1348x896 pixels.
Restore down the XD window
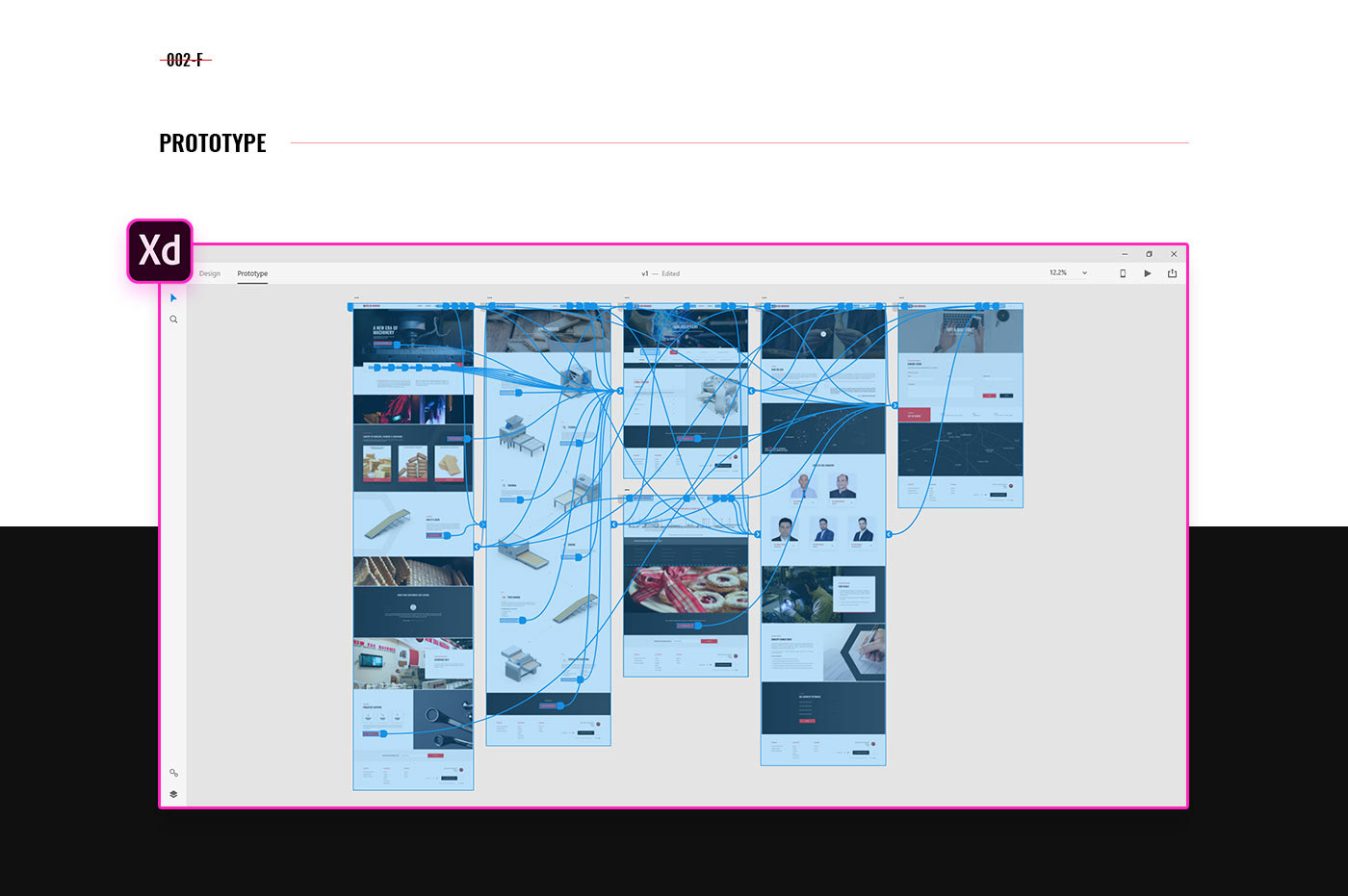[x=1149, y=254]
